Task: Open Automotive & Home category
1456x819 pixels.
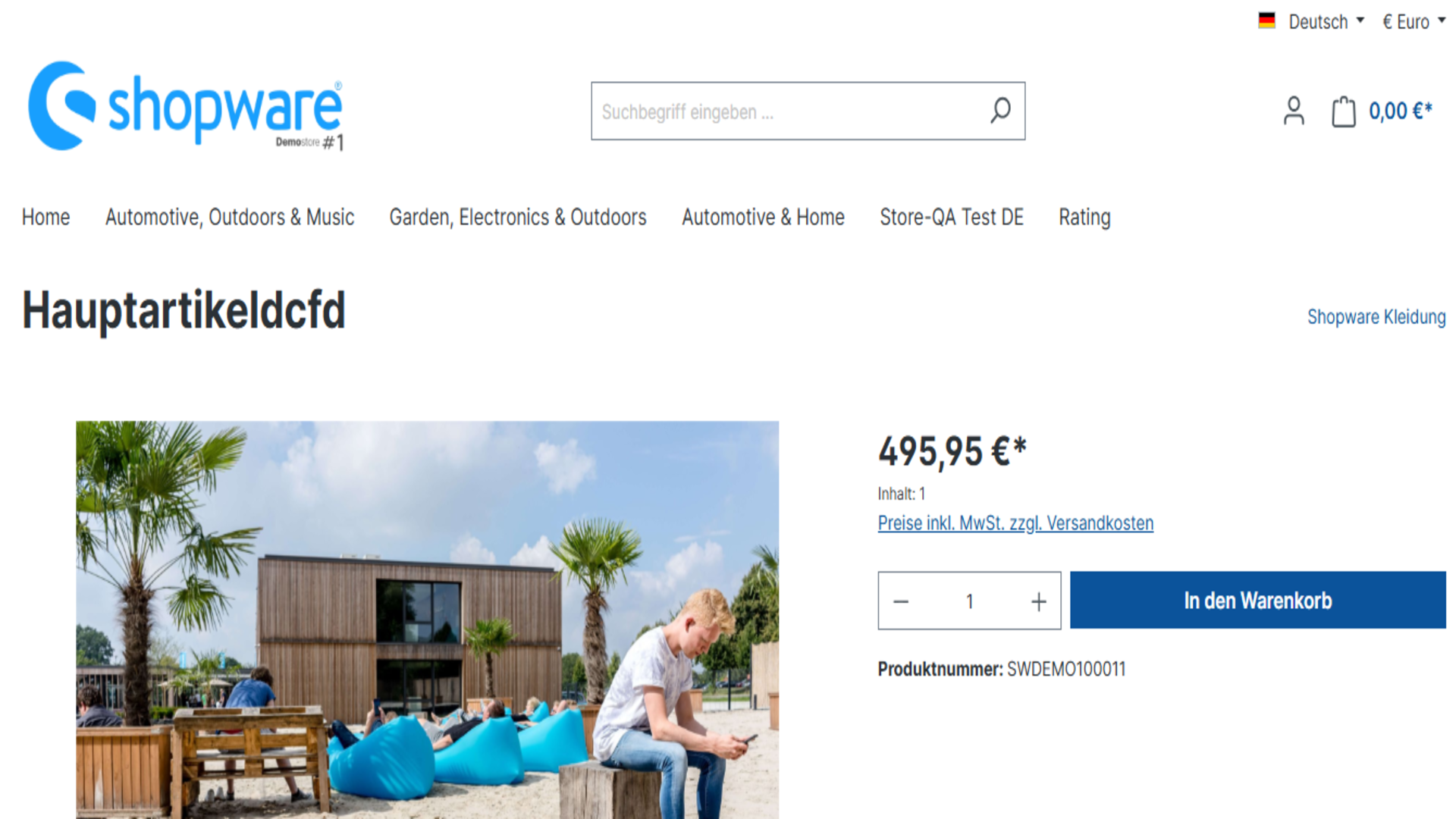Action: click(763, 218)
